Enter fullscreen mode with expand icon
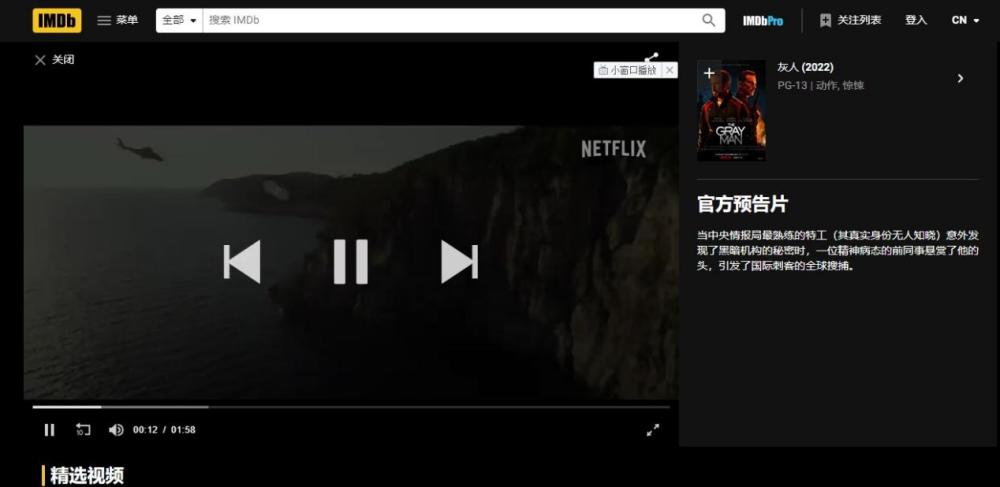1000x487 pixels. click(653, 430)
